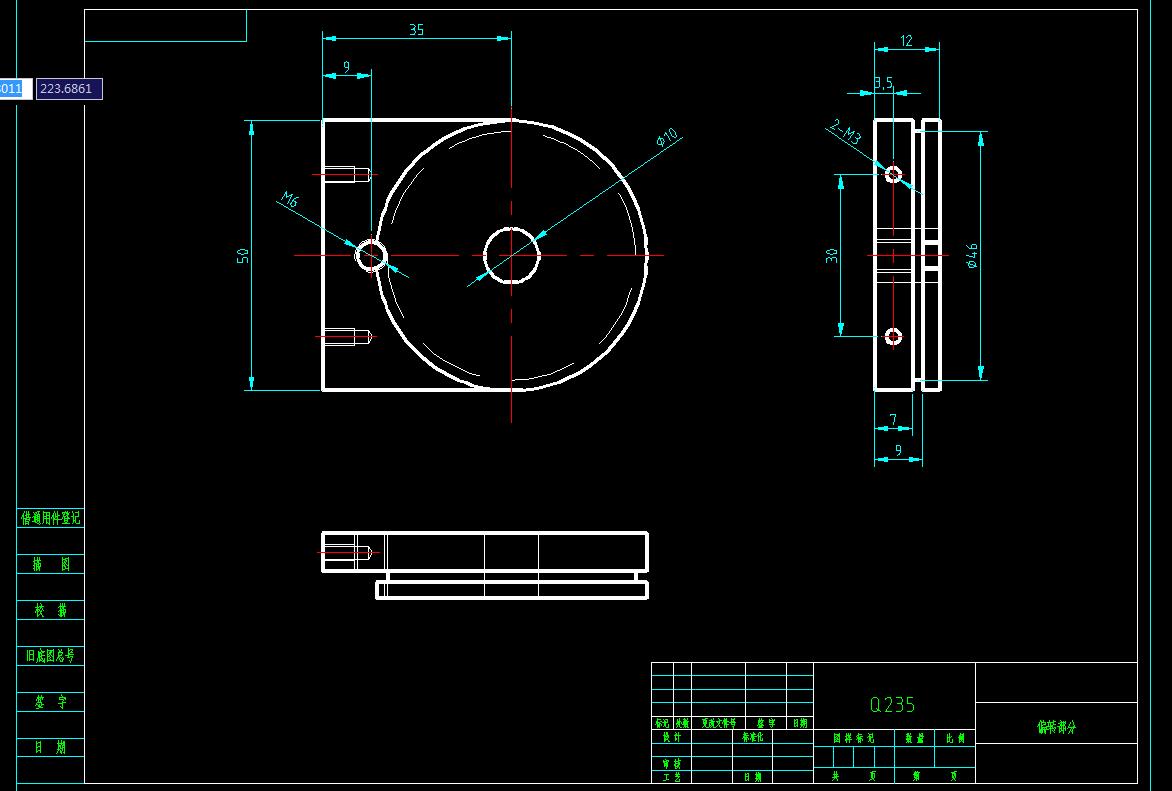
Task: Click the 图样标记 title block cell
Action: (x=854, y=738)
